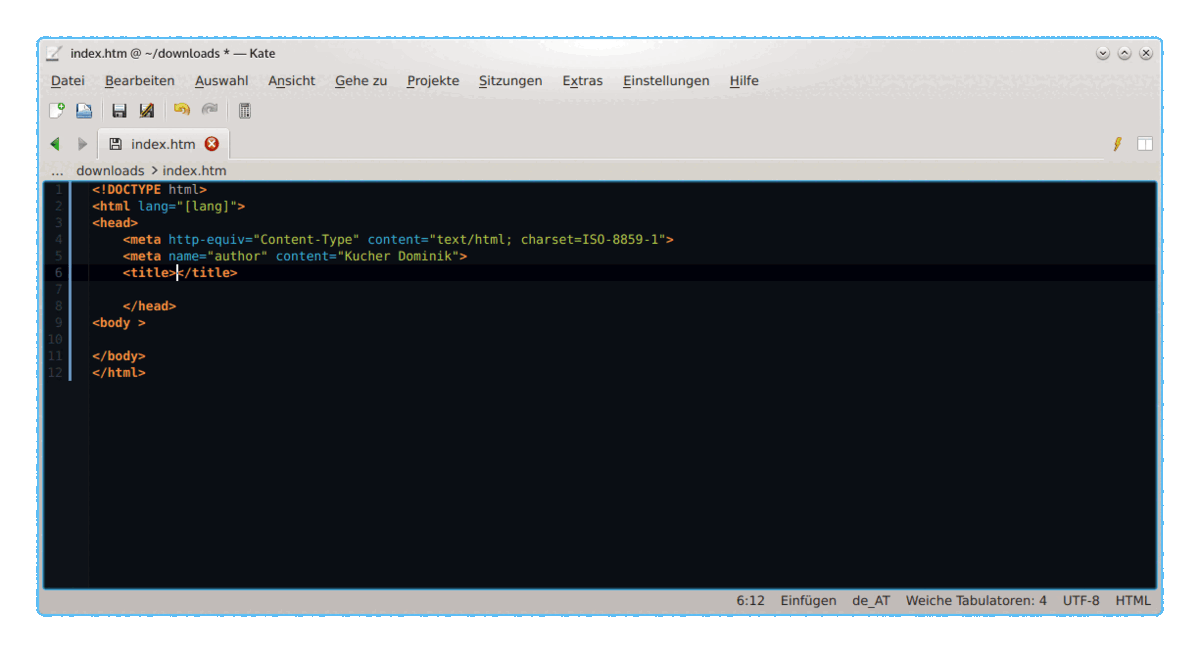Image resolution: width=1200 pixels, height=653 pixels.
Task: Open the Auswahl menu
Action: tap(222, 81)
